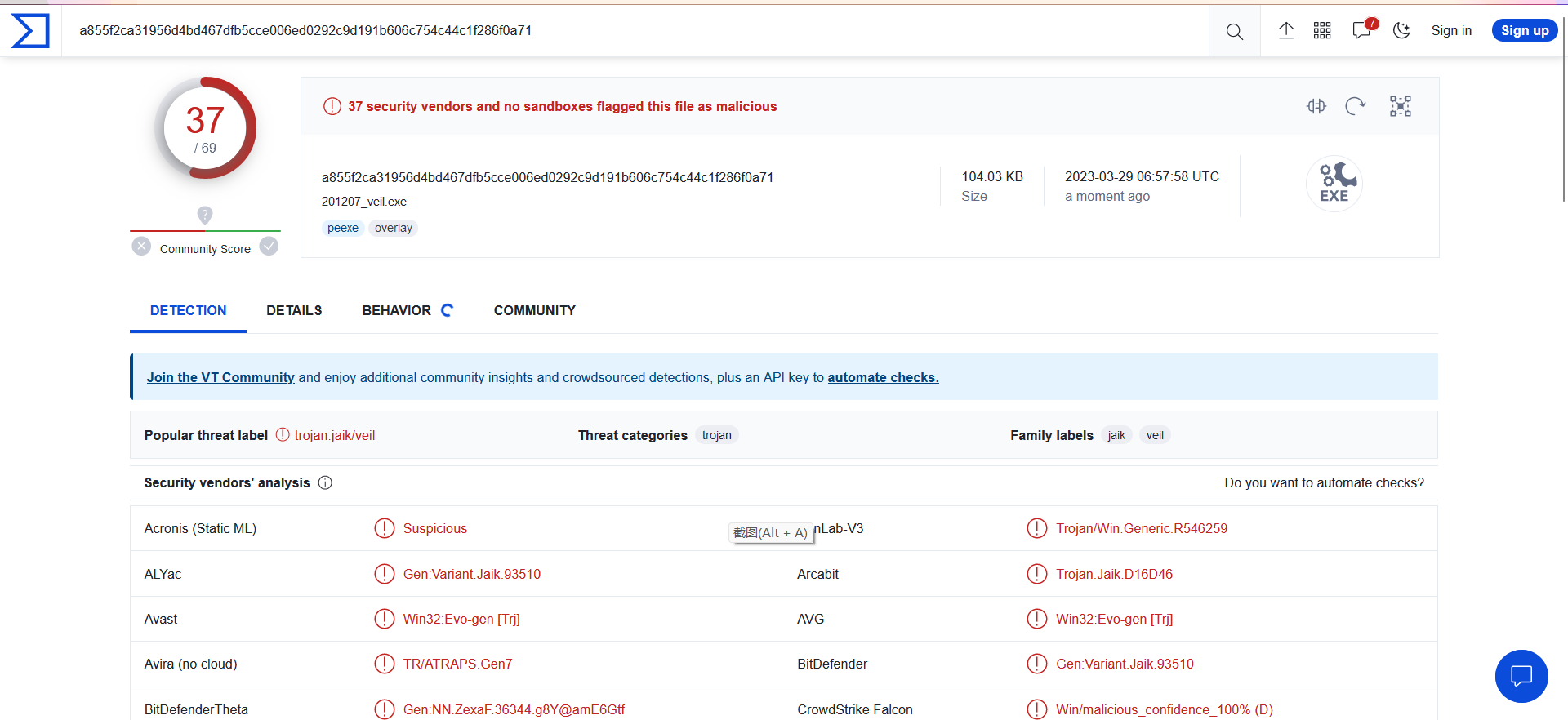Click the BitDefenderTheta alert icon
Screen dimensions: 1568x720
pos(385,709)
